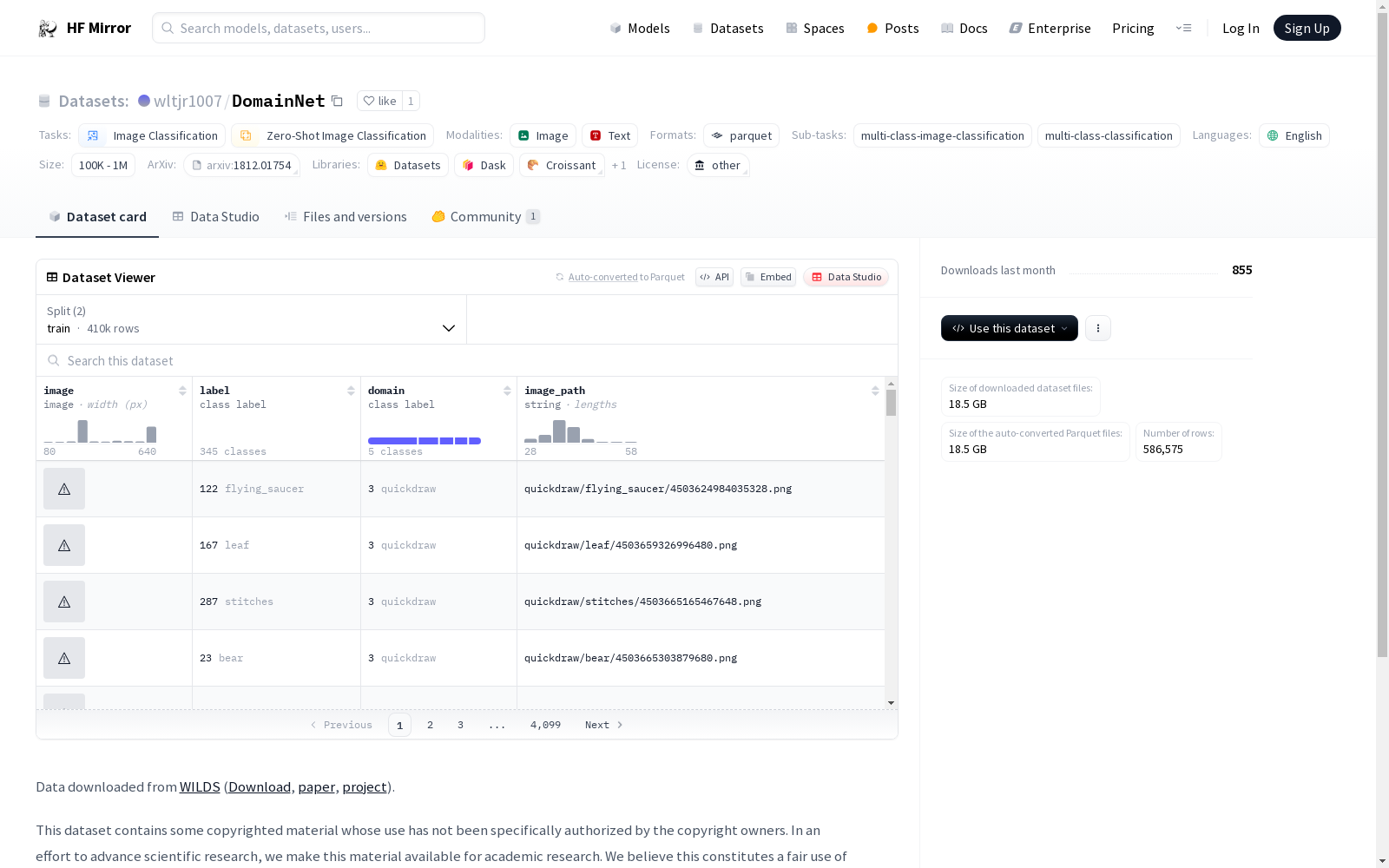The height and width of the screenshot is (868, 1389).
Task: Select the Dask library tag
Action: click(x=484, y=165)
